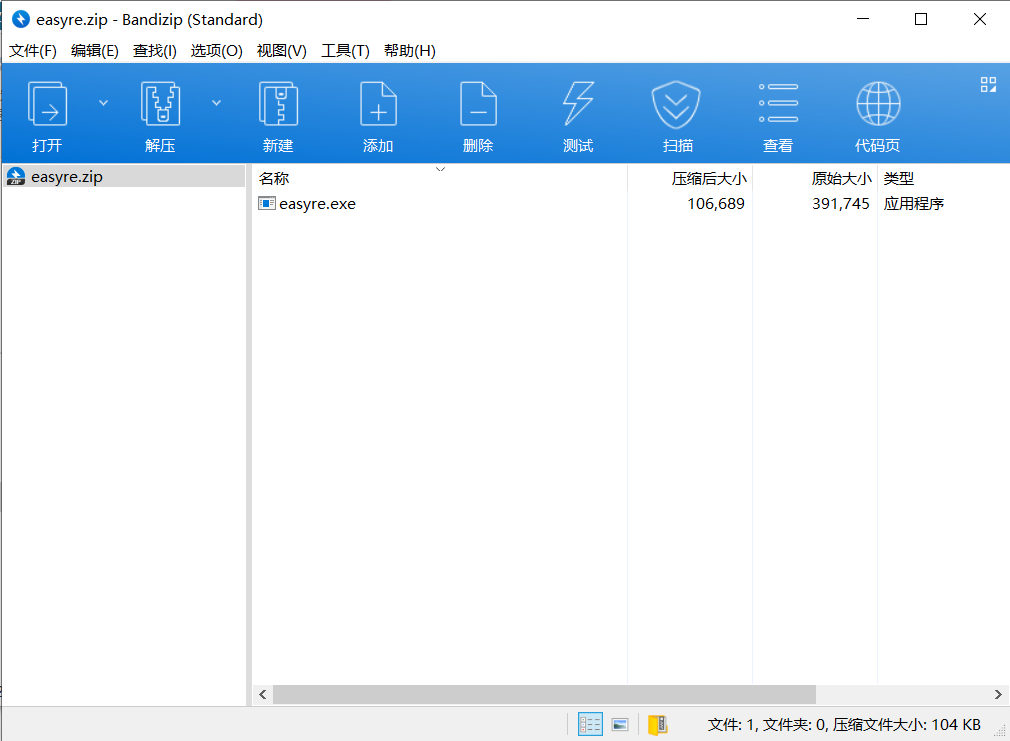Switch to image preview view in status bar
Screen dimensions: 1010x741
pyautogui.click(x=620, y=725)
